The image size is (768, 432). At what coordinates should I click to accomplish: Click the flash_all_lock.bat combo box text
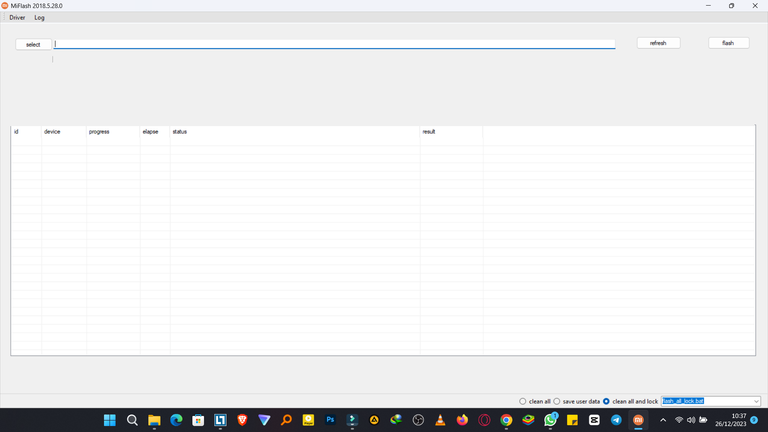(683, 401)
